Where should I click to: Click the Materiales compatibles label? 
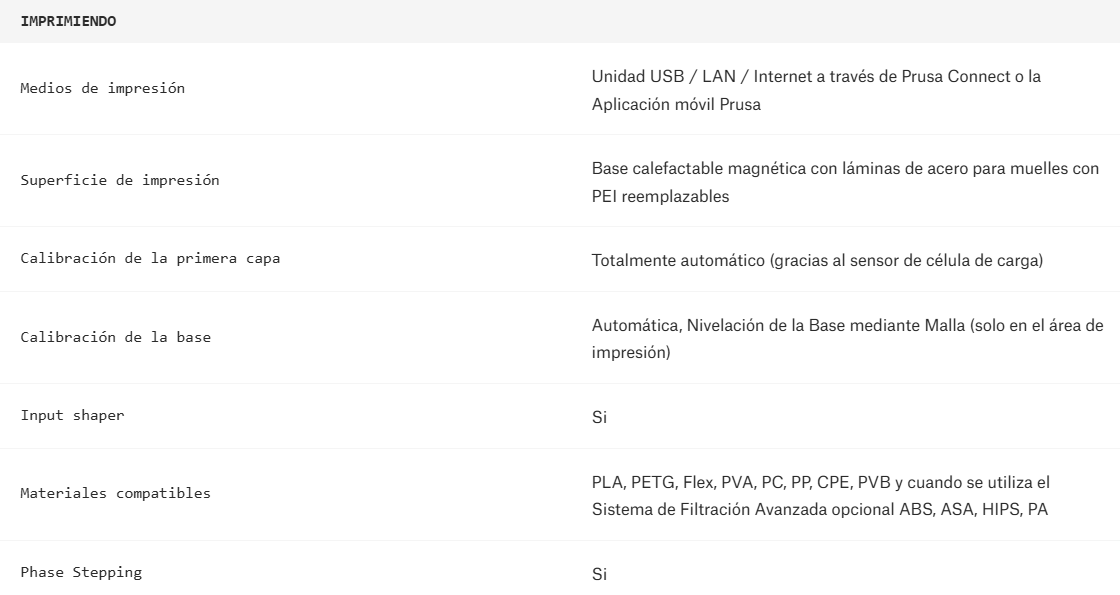pos(116,493)
